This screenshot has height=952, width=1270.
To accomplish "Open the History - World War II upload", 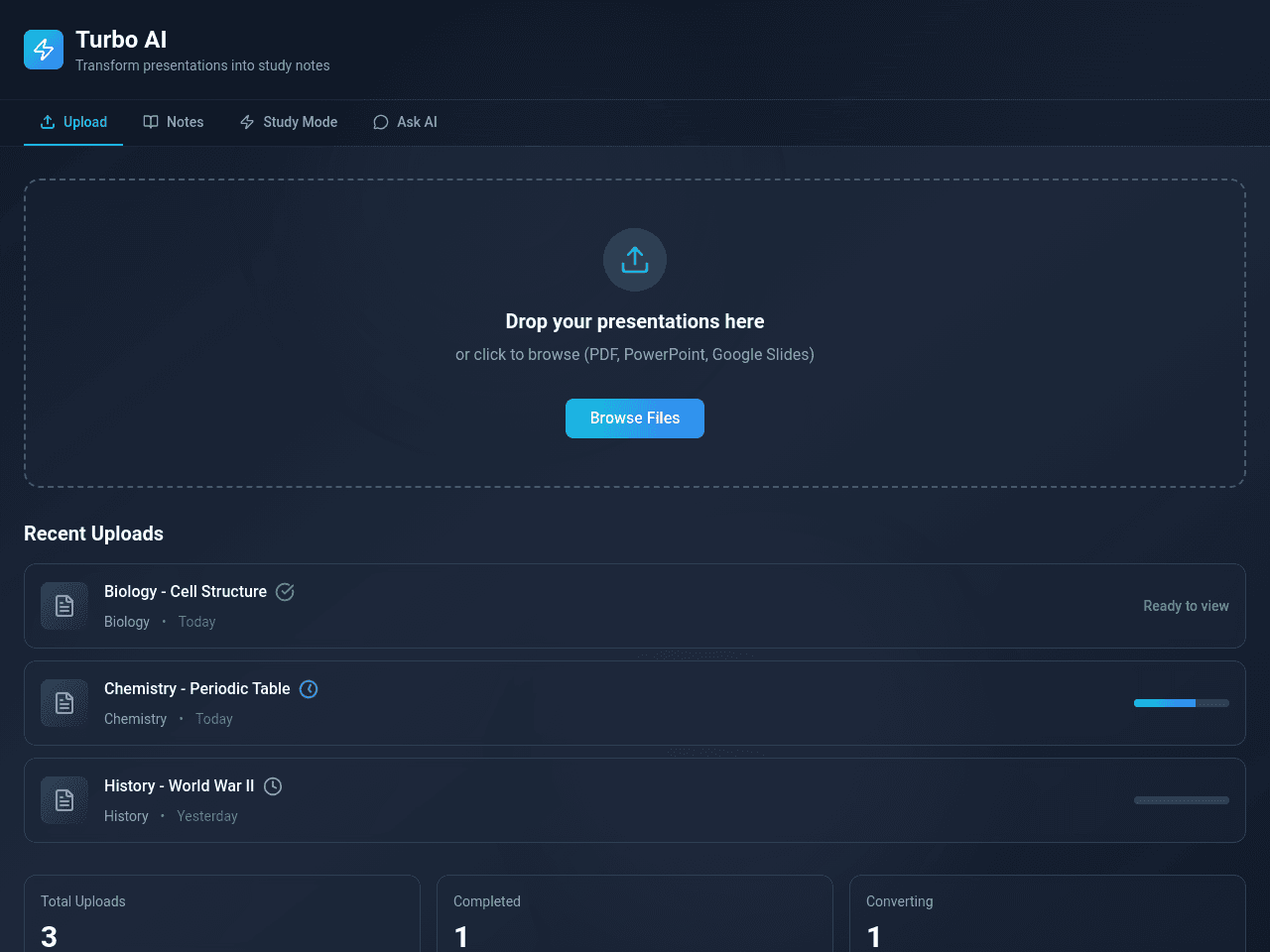I will coord(635,800).
